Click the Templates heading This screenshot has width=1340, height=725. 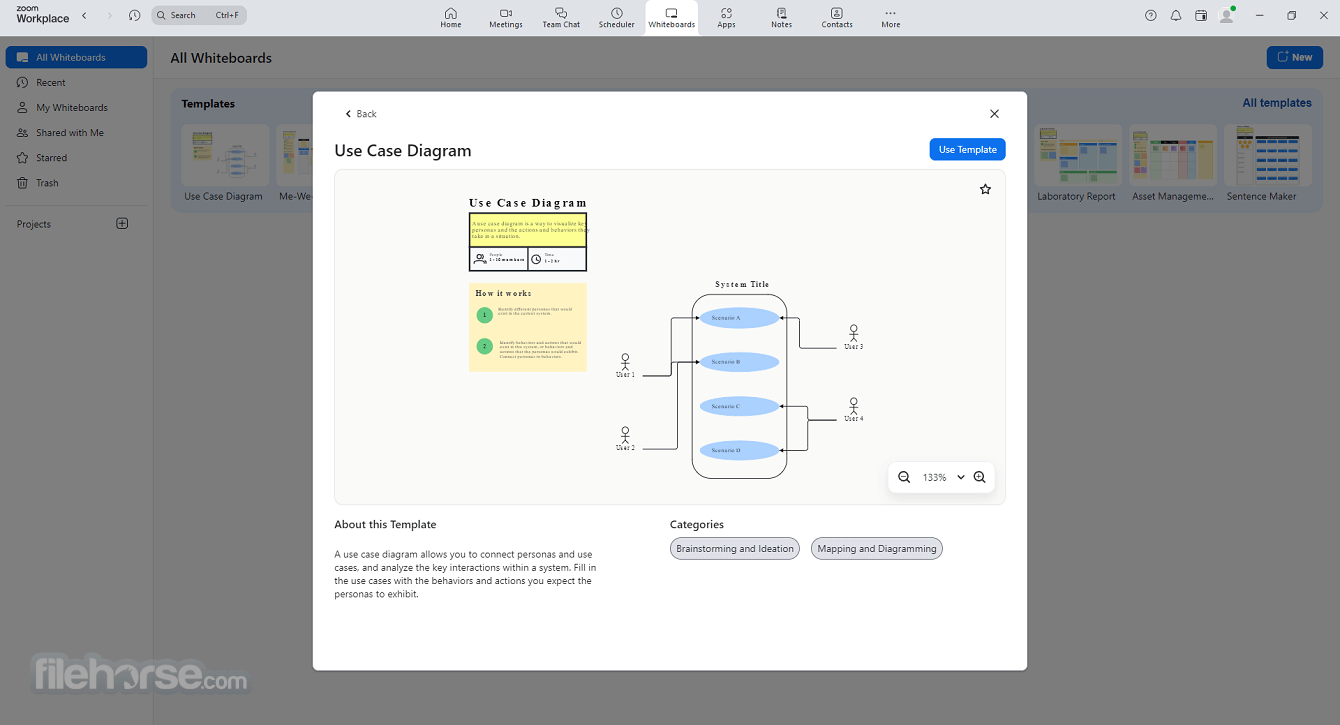coord(208,104)
